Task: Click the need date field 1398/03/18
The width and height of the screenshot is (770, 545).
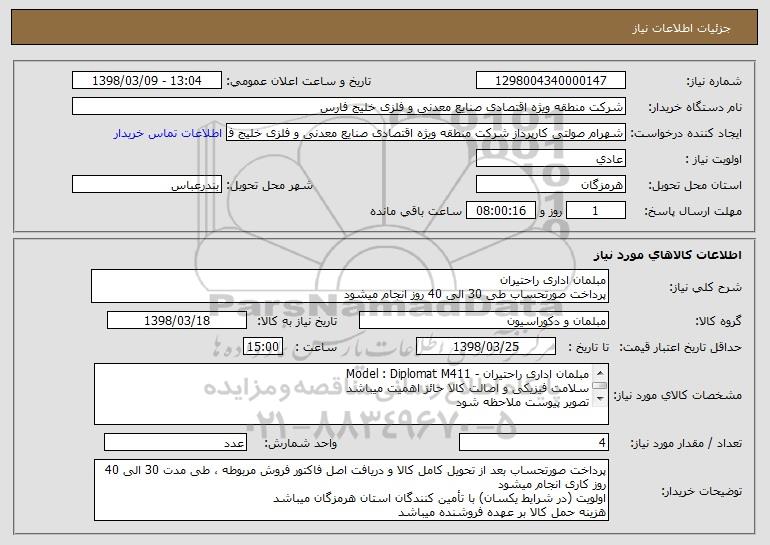Action: tap(177, 320)
